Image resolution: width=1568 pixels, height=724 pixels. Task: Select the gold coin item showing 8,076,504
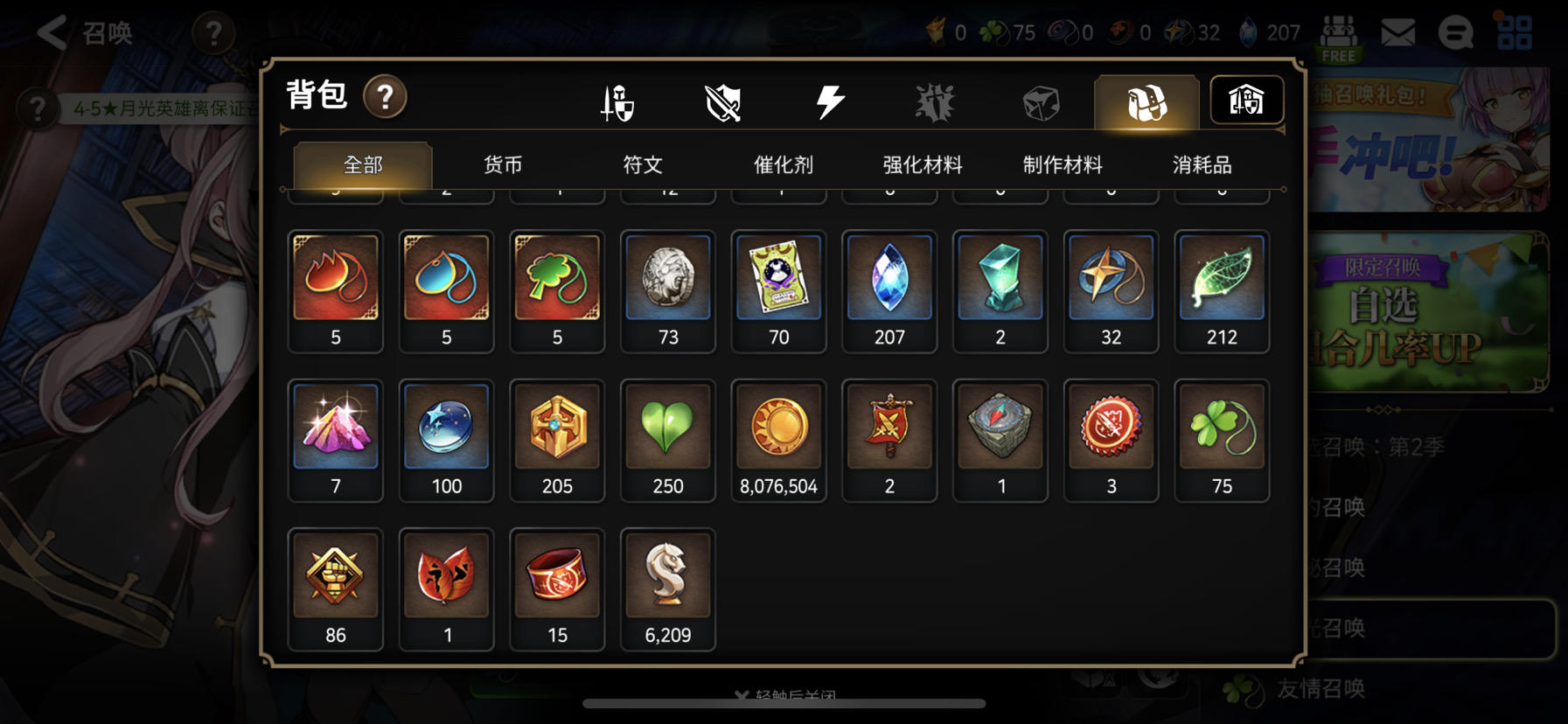778,440
